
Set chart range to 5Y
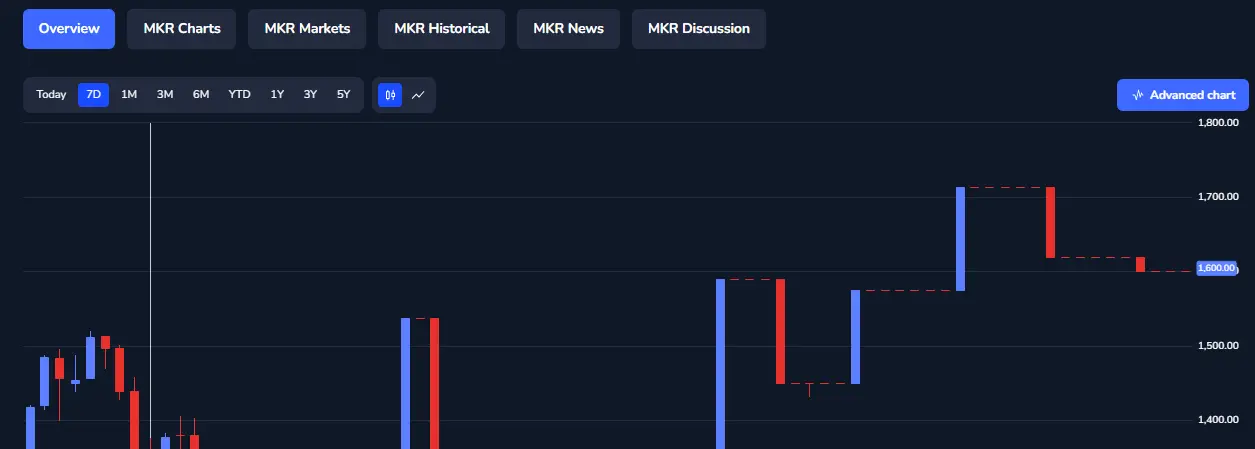click(x=343, y=95)
